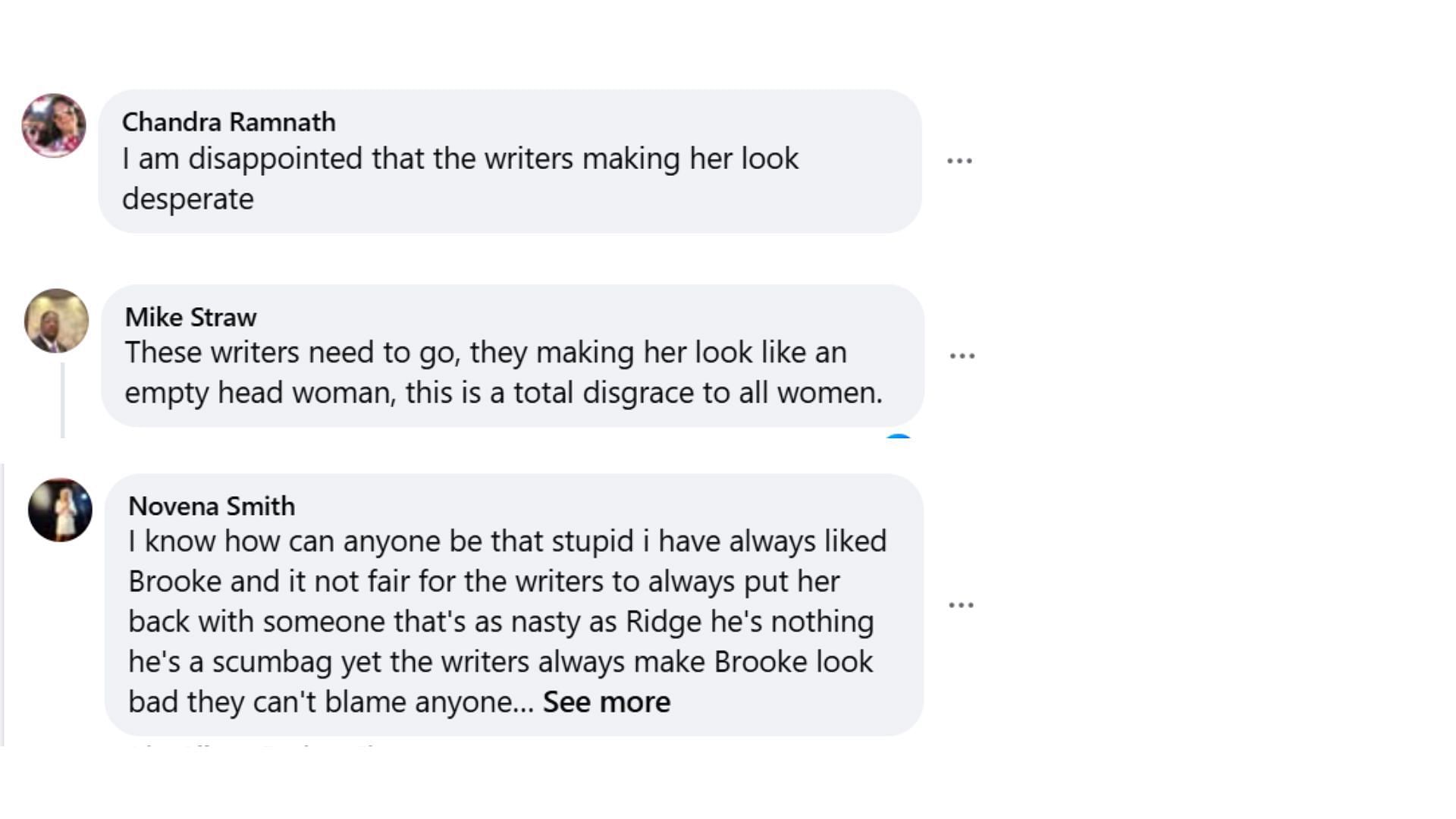The width and height of the screenshot is (1456, 819).
Task: Open options menu for Chandra Ramnath's comment
Action: coord(959,161)
